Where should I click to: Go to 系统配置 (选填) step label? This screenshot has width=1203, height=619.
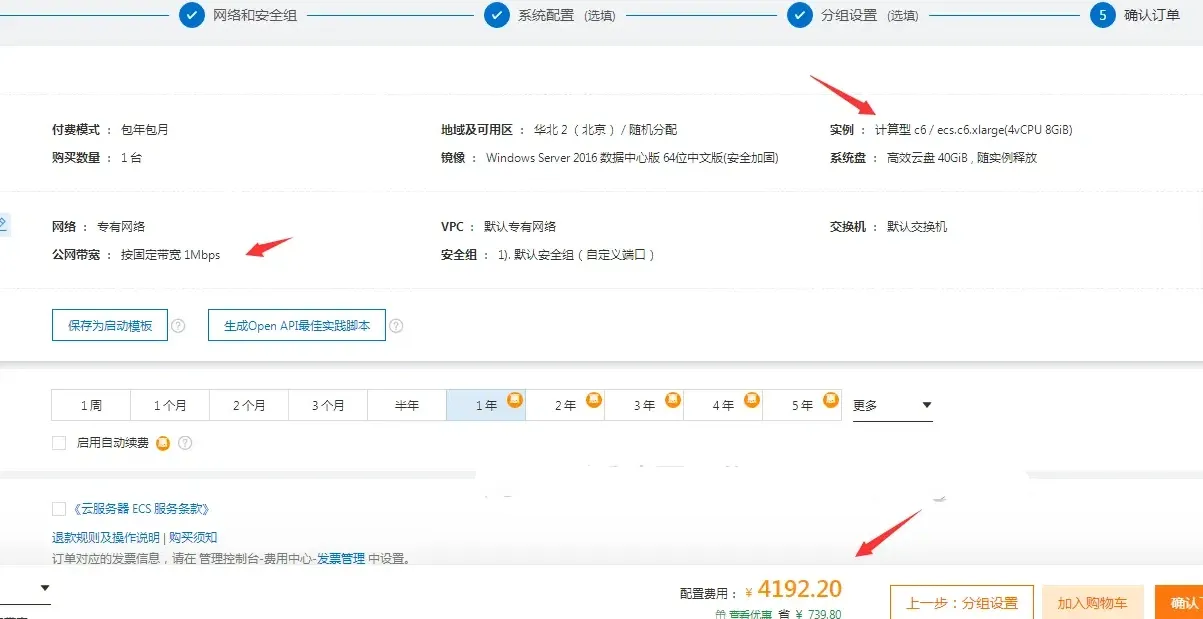[566, 16]
